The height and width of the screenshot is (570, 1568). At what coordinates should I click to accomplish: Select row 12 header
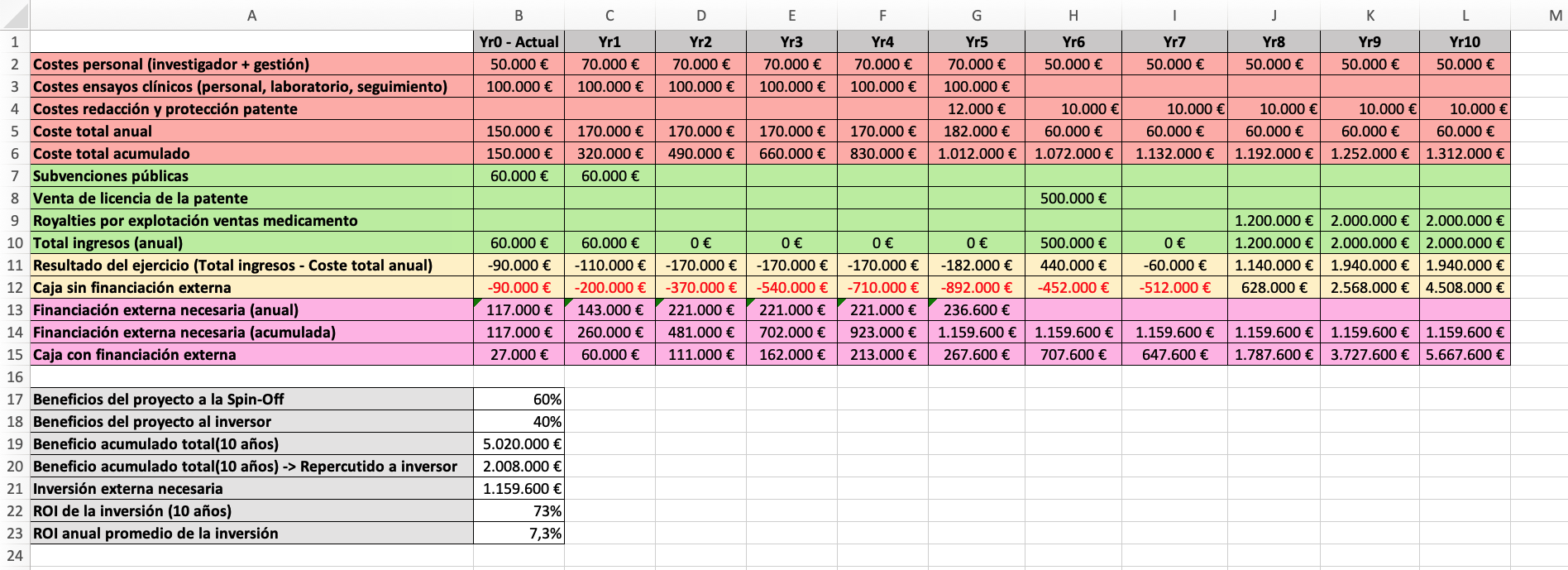pyautogui.click(x=15, y=288)
